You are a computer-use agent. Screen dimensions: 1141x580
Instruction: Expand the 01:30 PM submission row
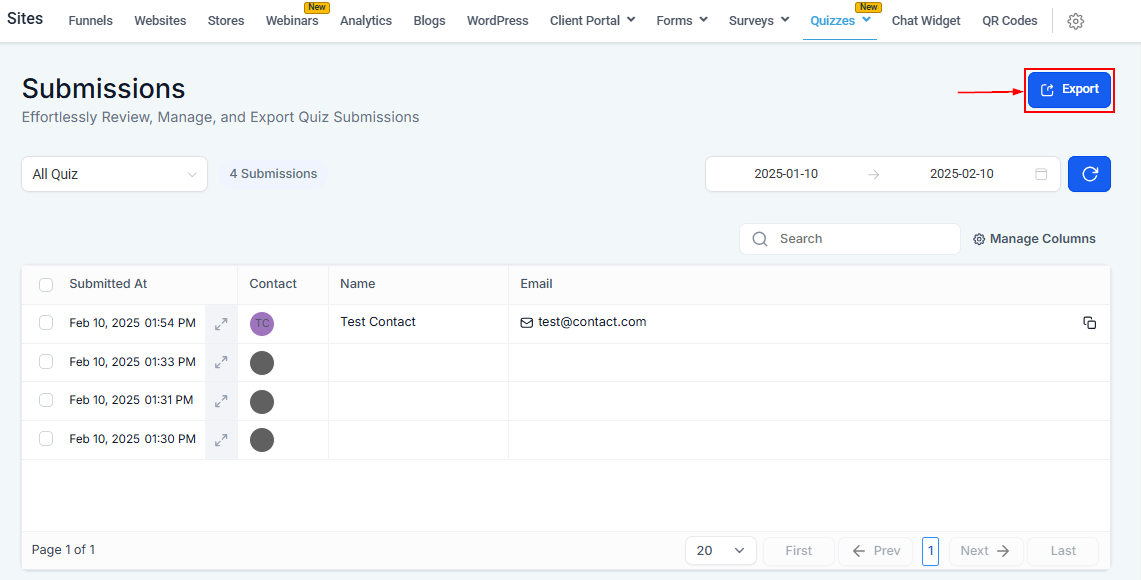tap(221, 440)
